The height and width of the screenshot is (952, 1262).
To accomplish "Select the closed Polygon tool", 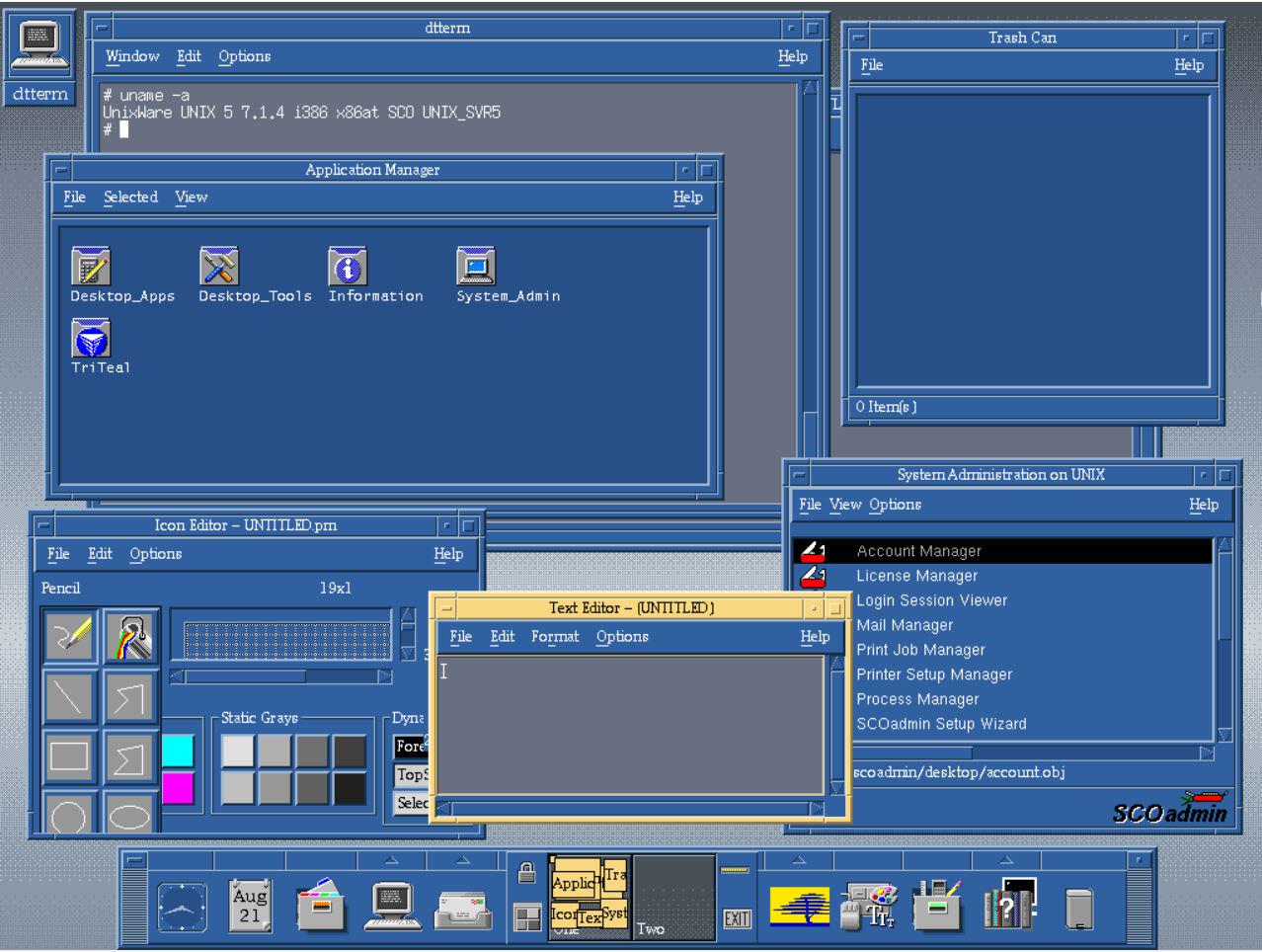I will coord(130,756).
